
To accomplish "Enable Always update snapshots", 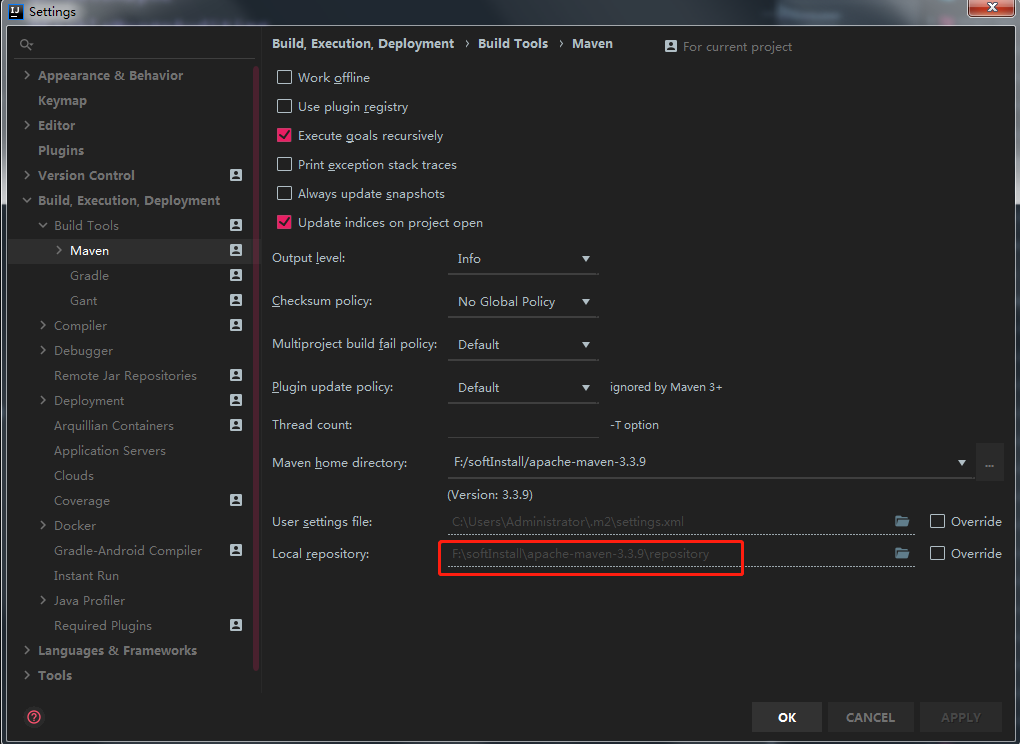I will (x=284, y=193).
